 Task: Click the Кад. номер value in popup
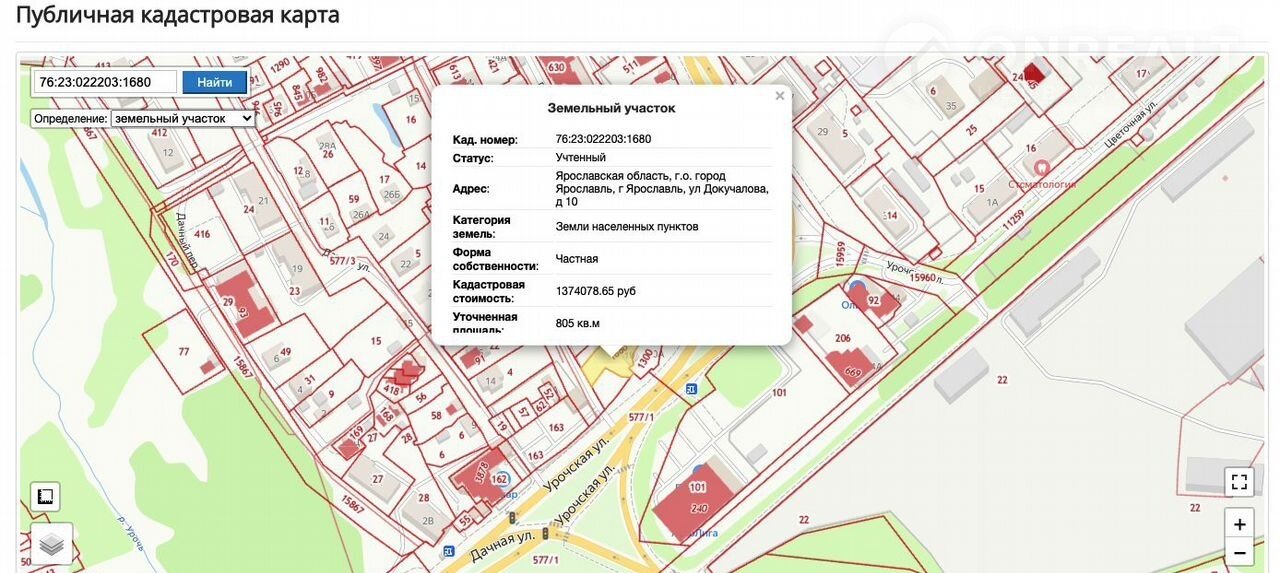tap(603, 139)
